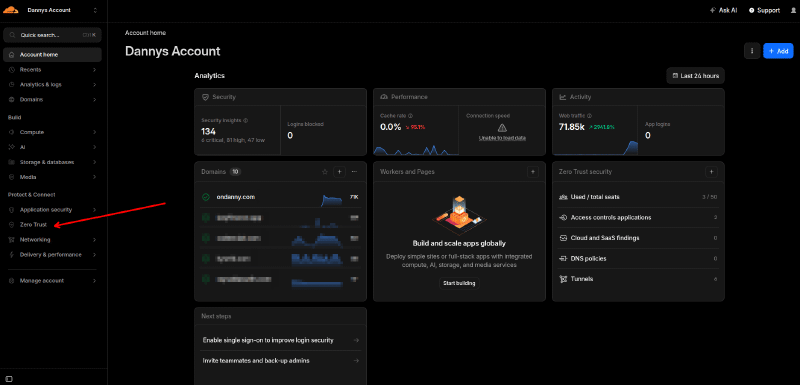
Task: Open the user profile icon
Action: [x=792, y=10]
